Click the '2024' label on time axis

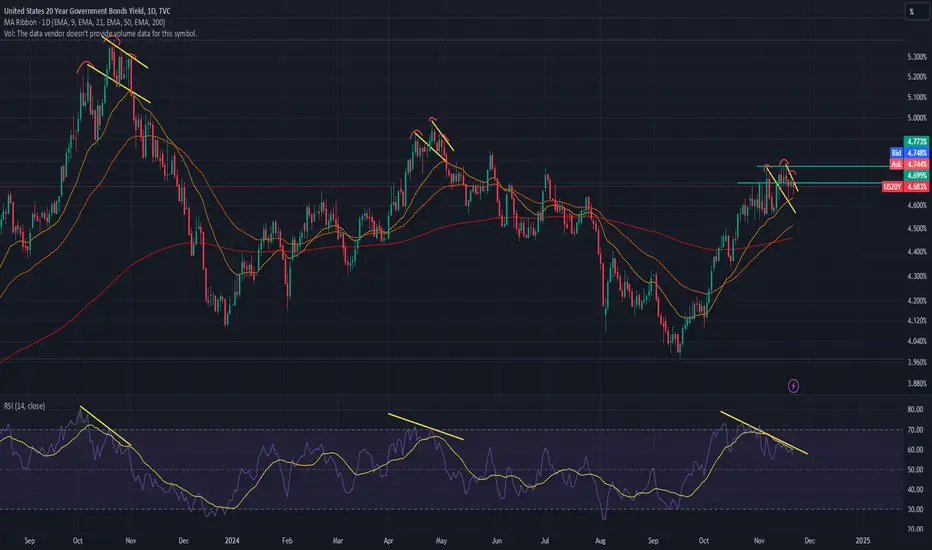pyautogui.click(x=232, y=540)
